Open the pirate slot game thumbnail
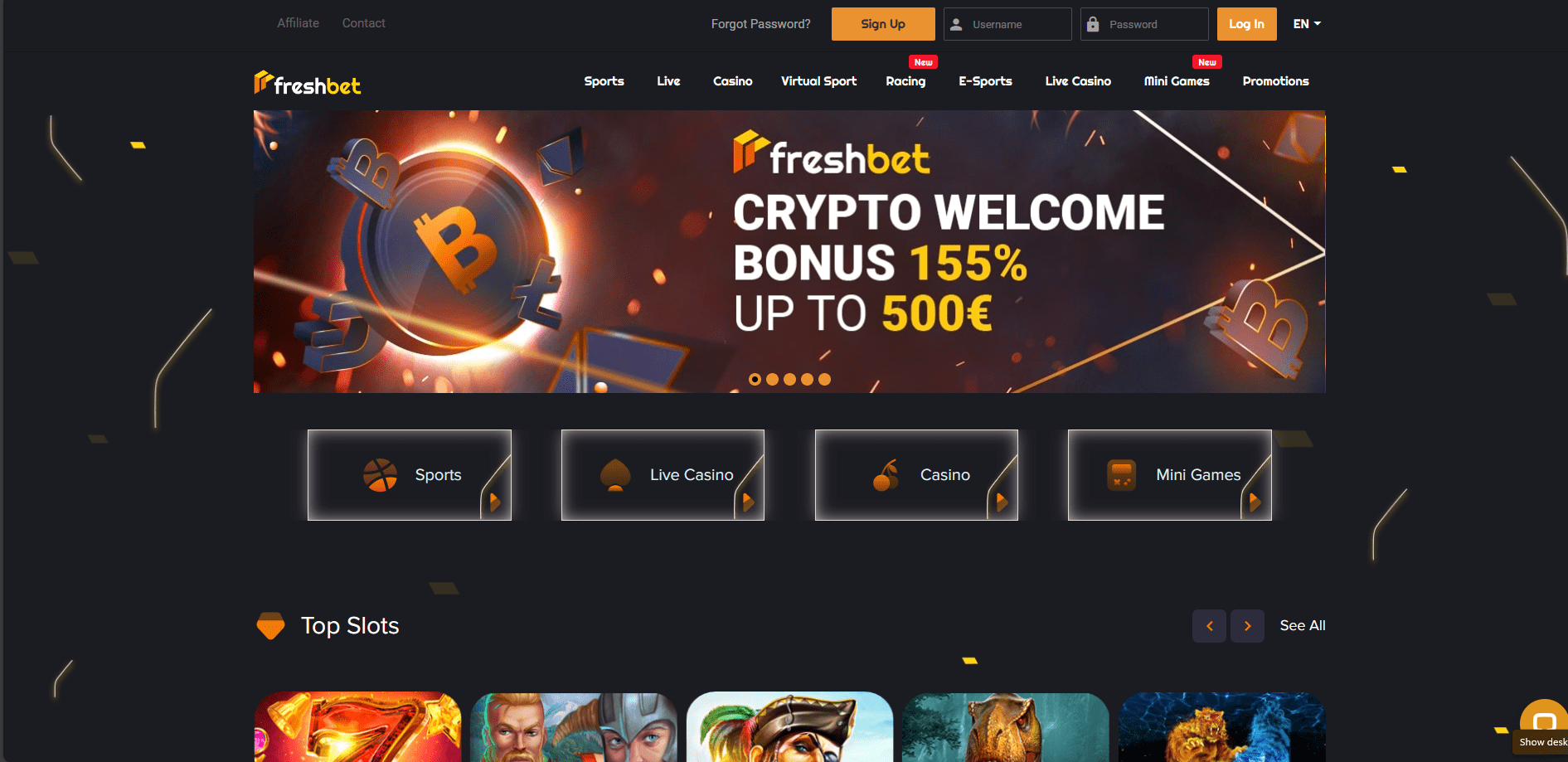 (789, 727)
